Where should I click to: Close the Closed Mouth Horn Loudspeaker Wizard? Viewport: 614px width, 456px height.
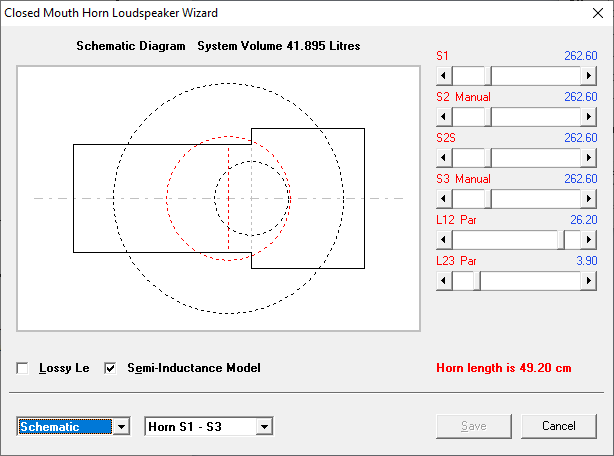point(598,13)
